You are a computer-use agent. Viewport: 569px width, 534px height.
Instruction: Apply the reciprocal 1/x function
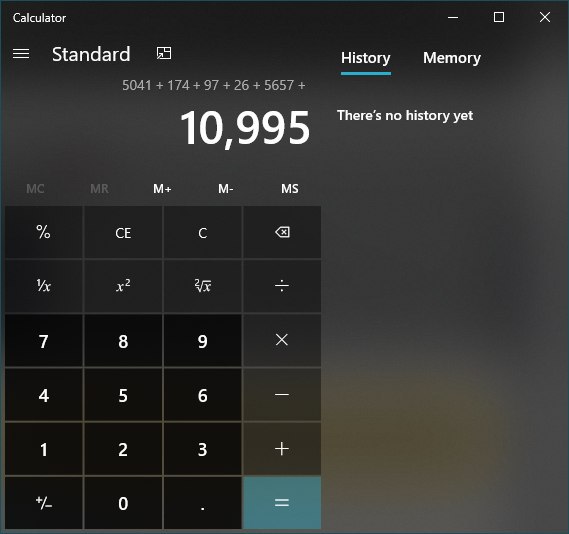pyautogui.click(x=44, y=286)
